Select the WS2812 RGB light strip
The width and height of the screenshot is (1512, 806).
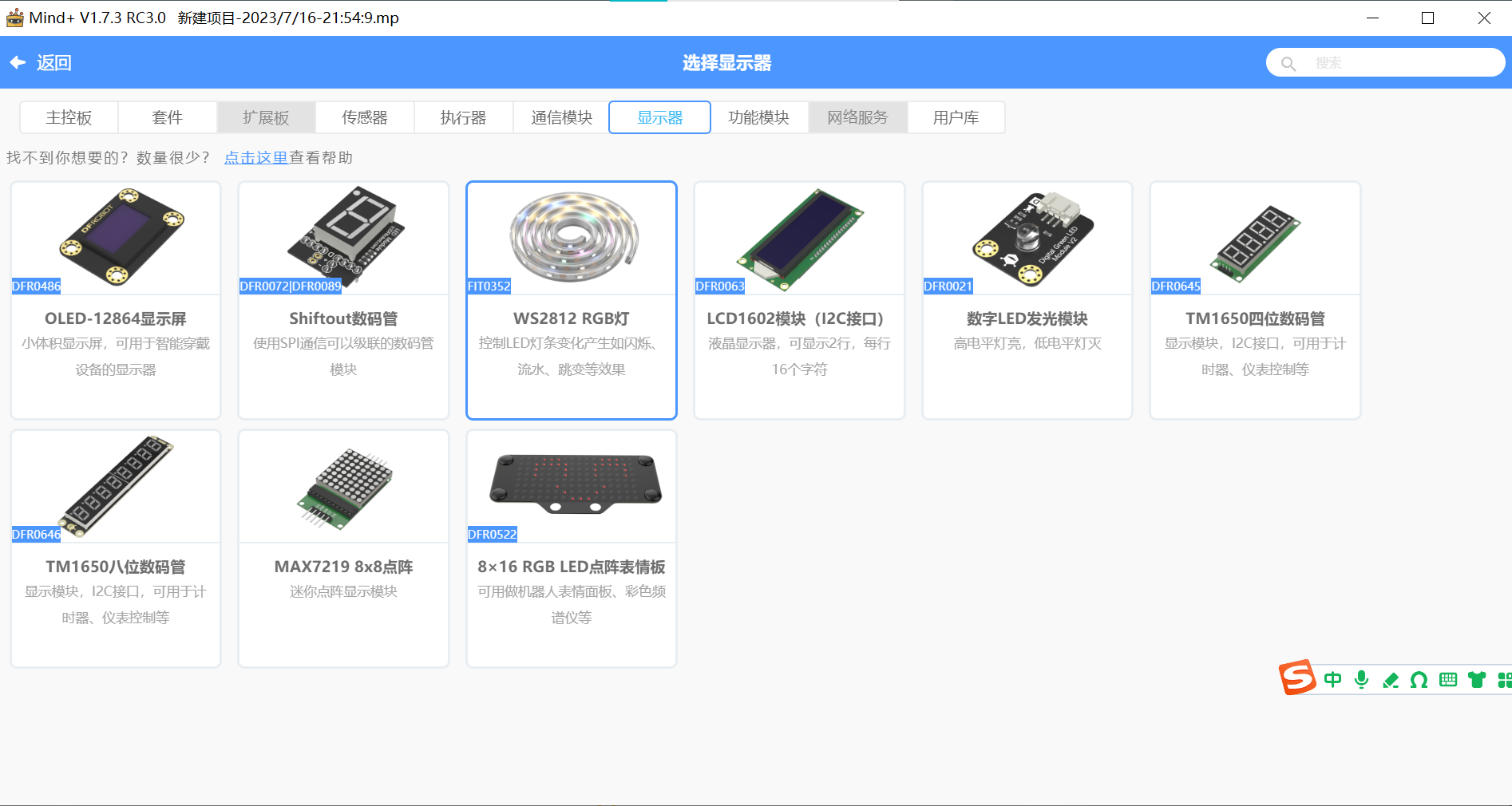572,300
